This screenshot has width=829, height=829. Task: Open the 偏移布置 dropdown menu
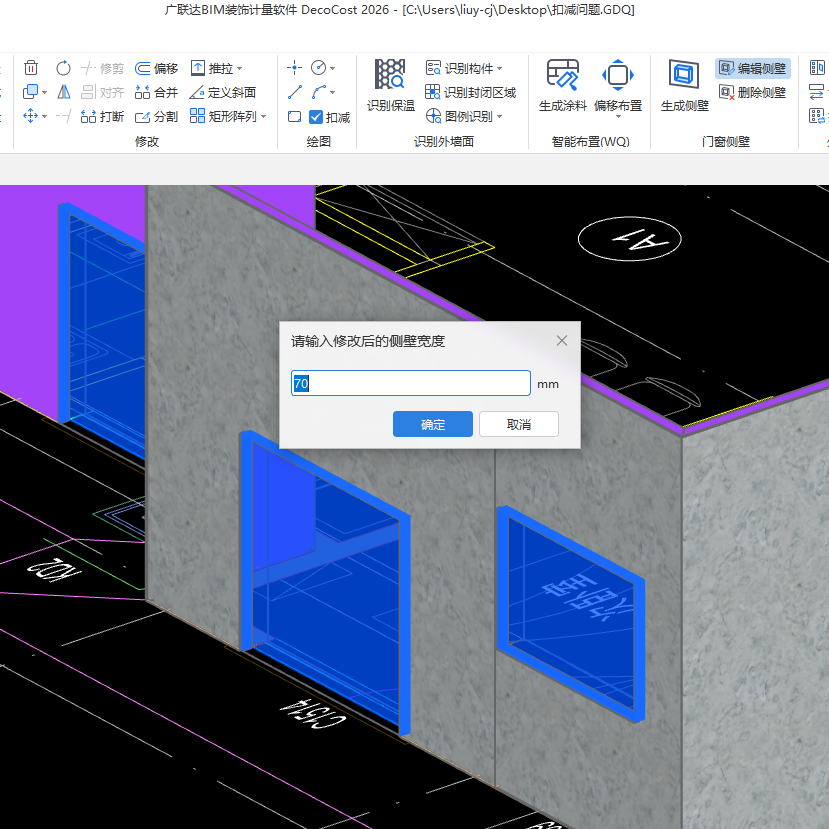(x=618, y=117)
